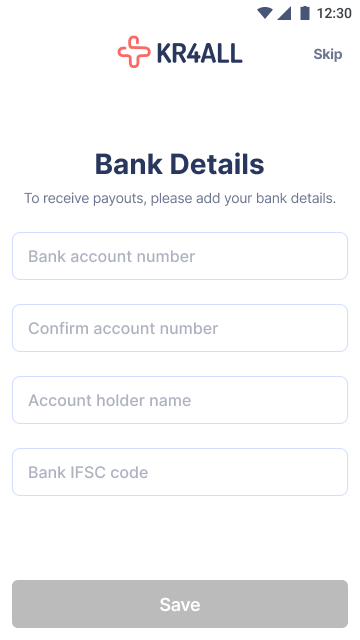Skip the bank details step
The width and height of the screenshot is (360, 640).
[x=327, y=54]
